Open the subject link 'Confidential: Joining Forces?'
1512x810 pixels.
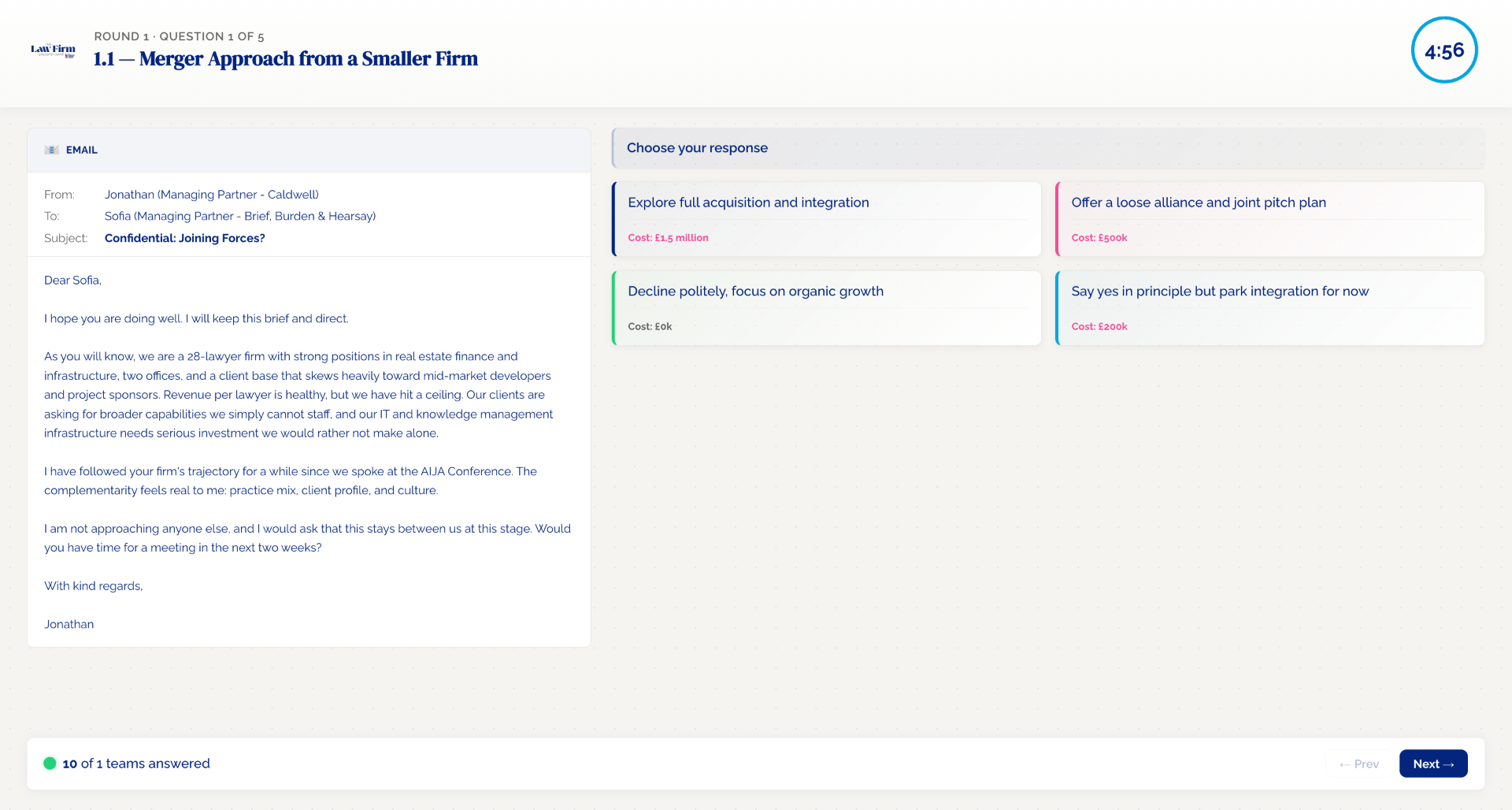click(x=184, y=237)
